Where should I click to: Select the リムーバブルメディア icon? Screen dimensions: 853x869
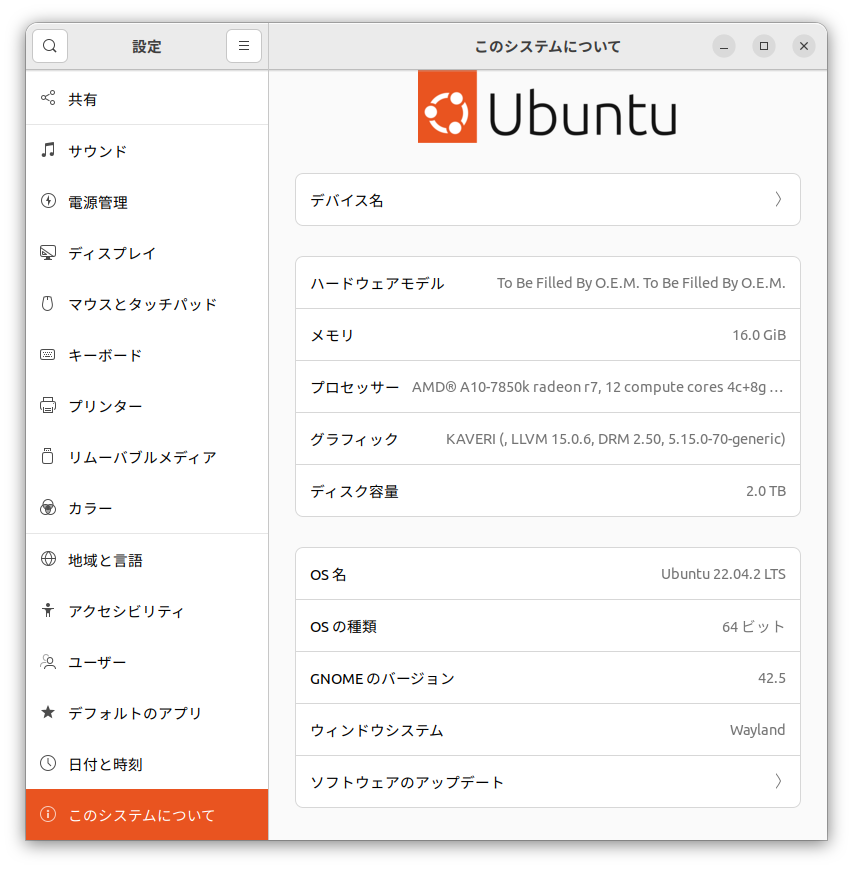tap(48, 457)
